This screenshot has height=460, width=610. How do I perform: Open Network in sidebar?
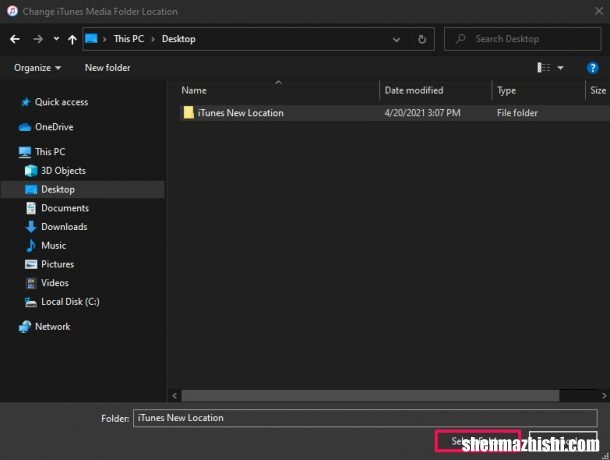(44, 327)
